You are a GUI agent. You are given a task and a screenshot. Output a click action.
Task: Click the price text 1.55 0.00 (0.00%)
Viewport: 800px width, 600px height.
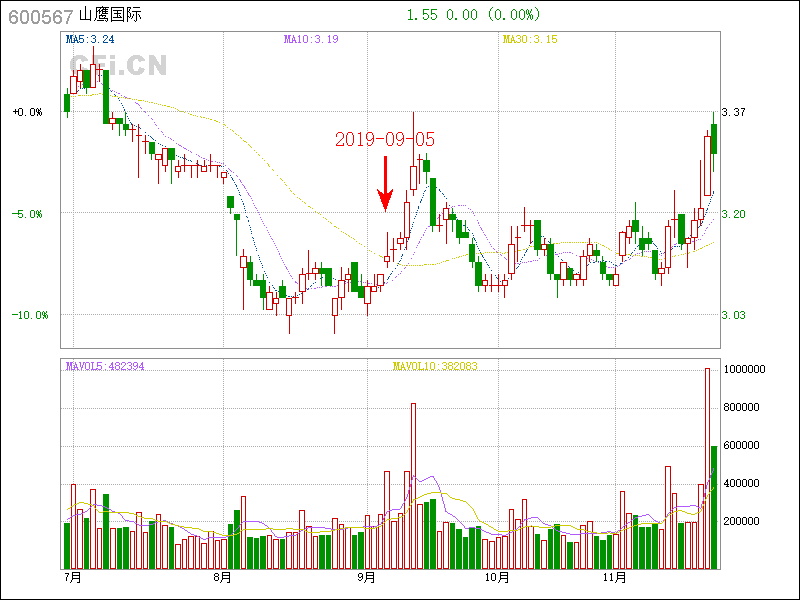[473, 15]
